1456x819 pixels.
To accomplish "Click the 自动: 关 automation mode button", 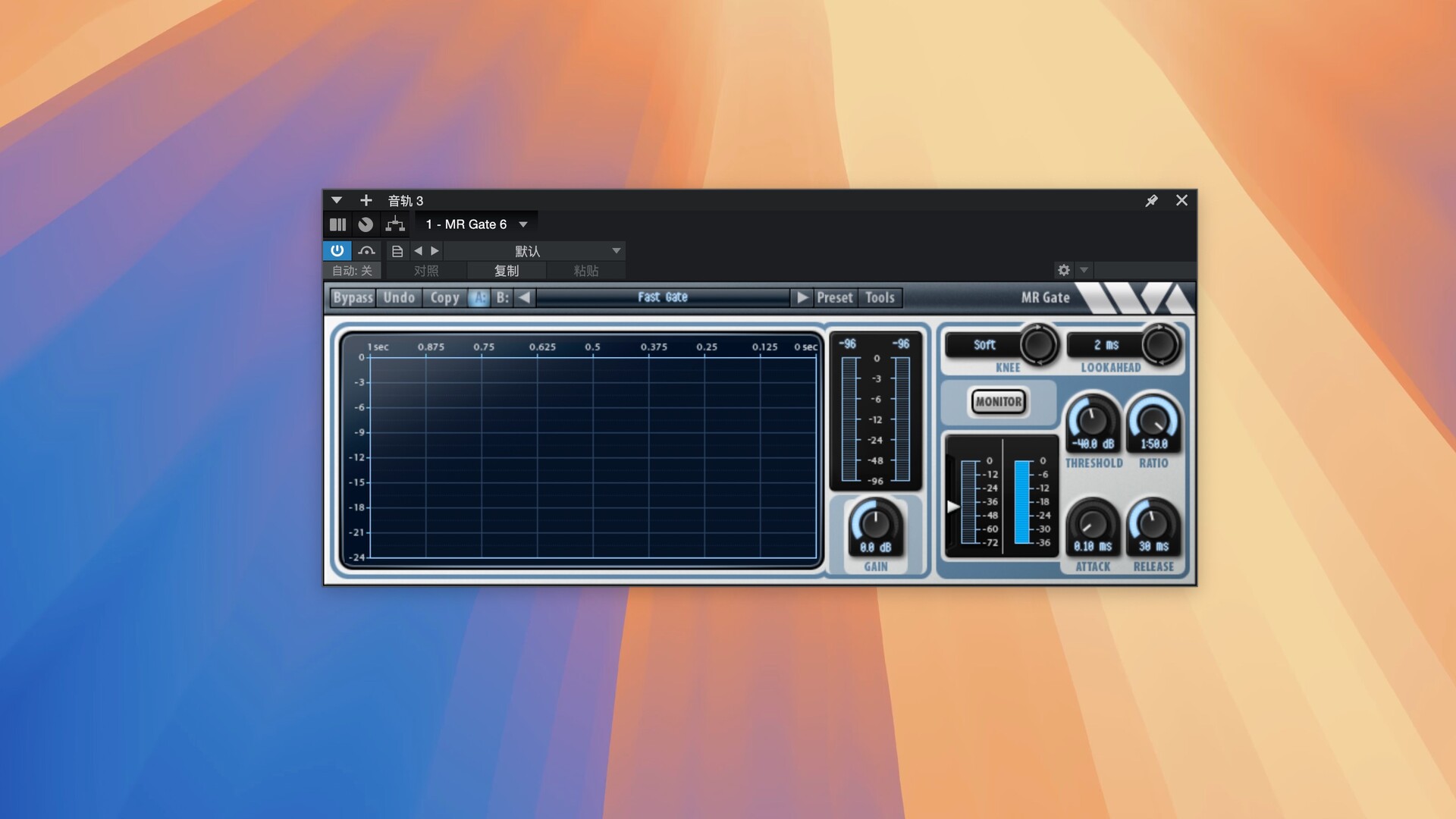I will (x=352, y=271).
